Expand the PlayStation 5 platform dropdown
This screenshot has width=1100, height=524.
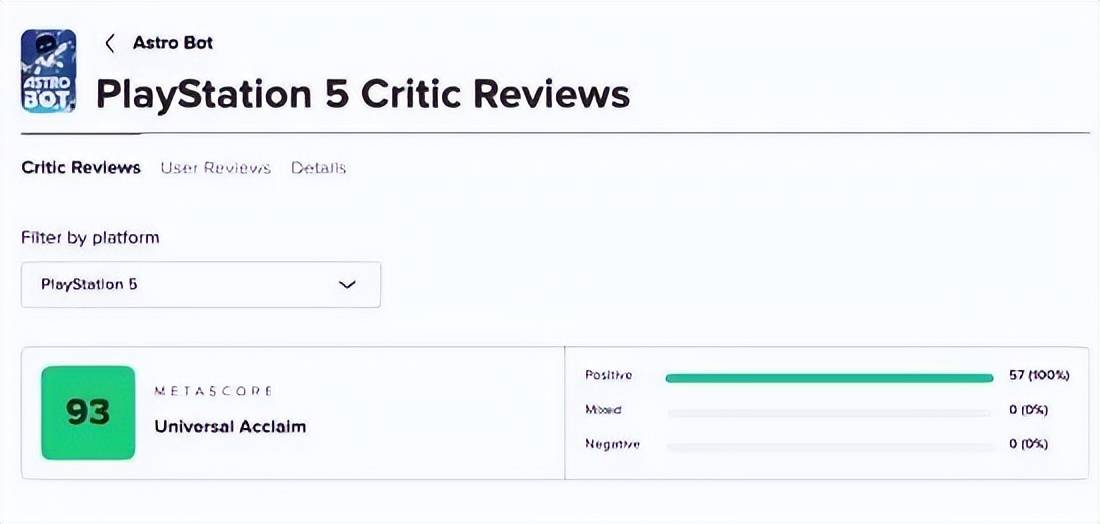tap(201, 285)
